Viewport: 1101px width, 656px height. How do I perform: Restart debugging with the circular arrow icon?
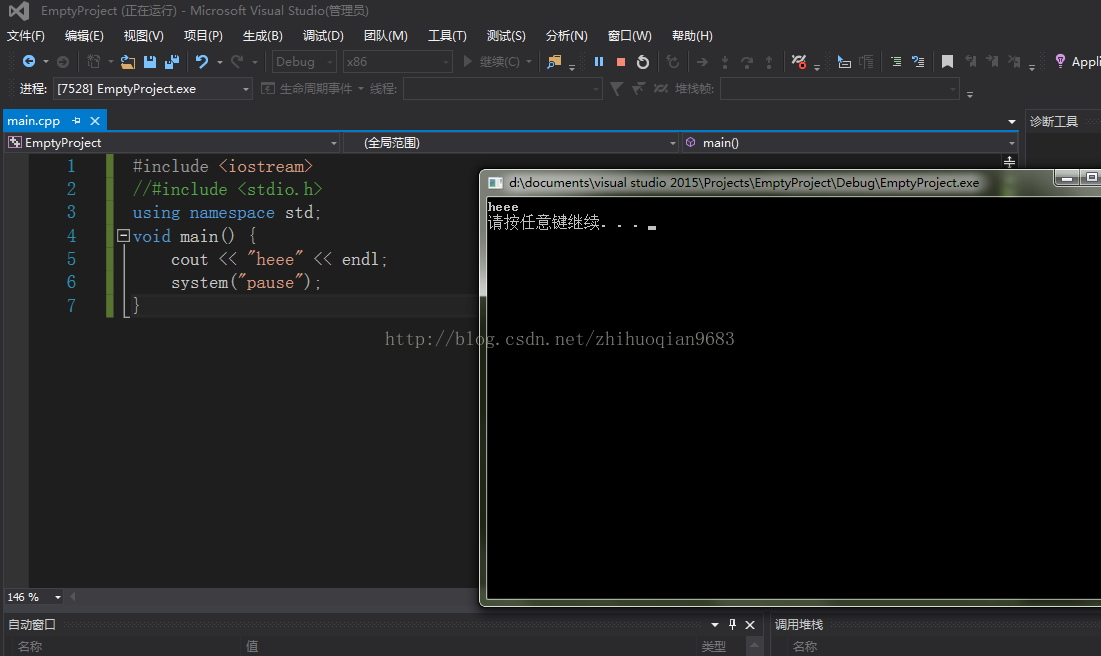(642, 62)
